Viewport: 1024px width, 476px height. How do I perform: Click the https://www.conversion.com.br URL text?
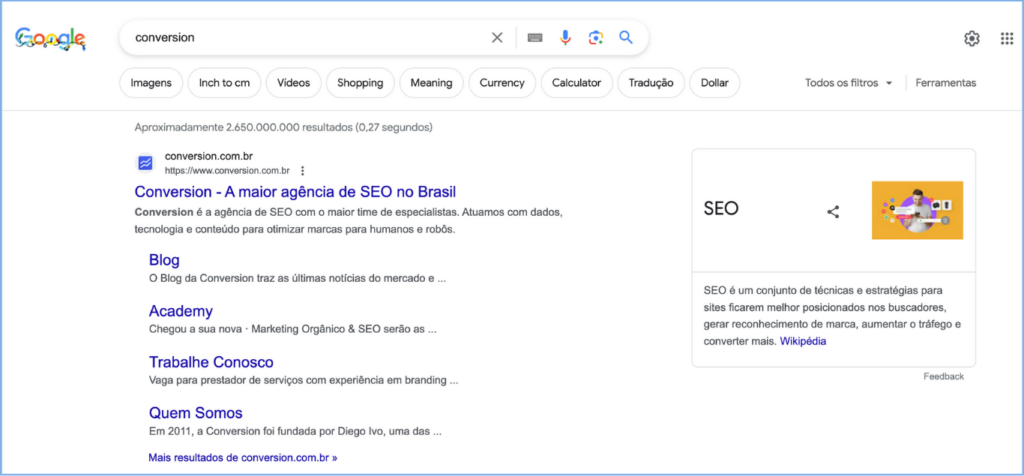coord(227,171)
